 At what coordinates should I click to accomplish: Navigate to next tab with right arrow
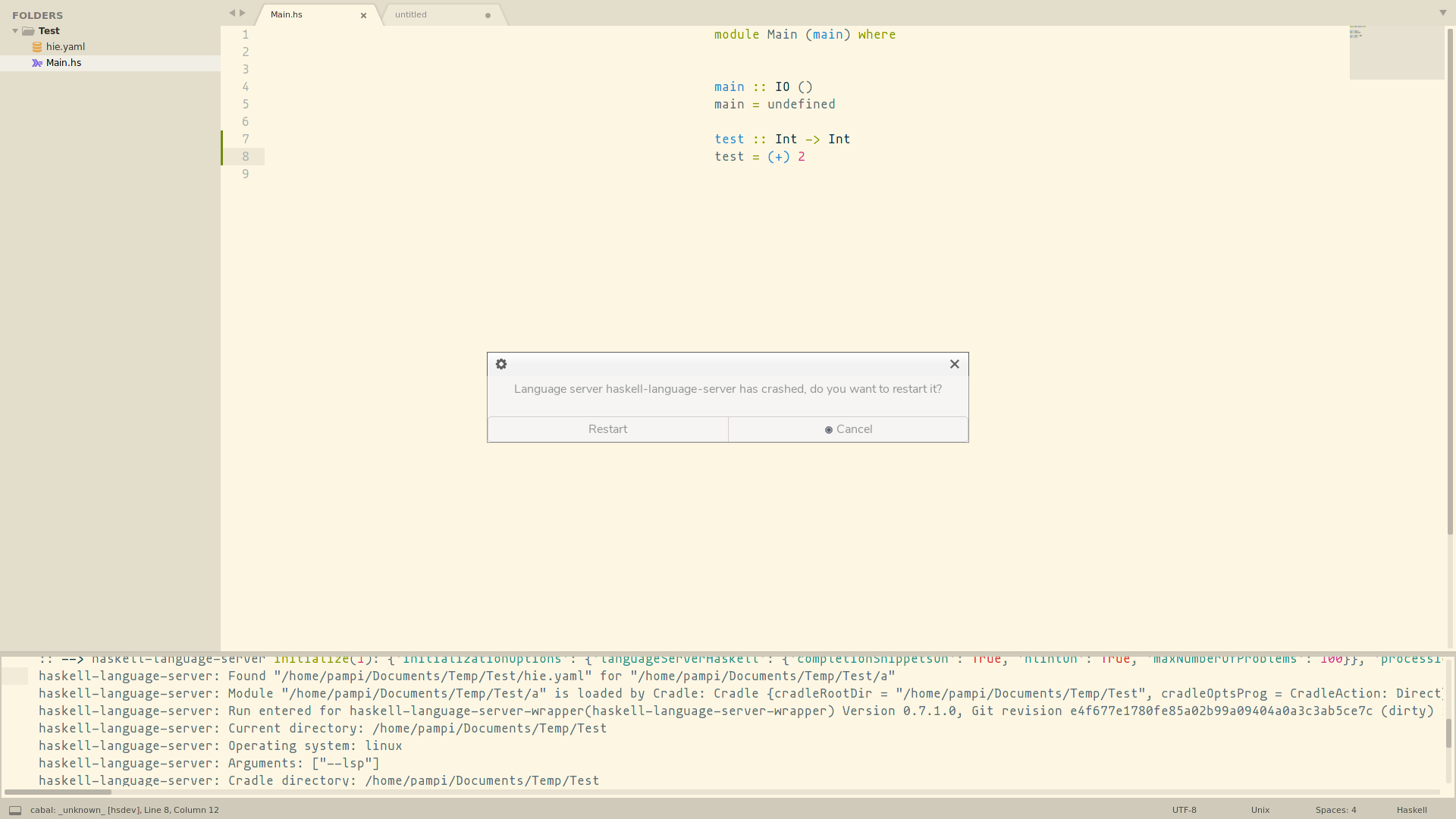(x=243, y=13)
